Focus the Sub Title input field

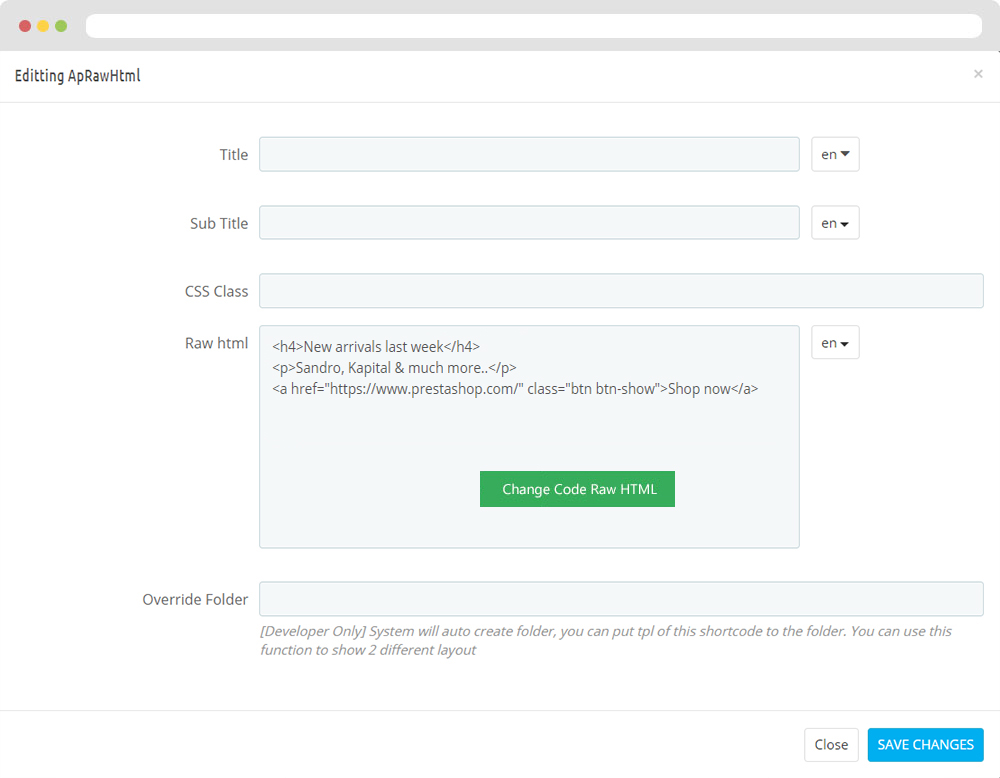(529, 223)
